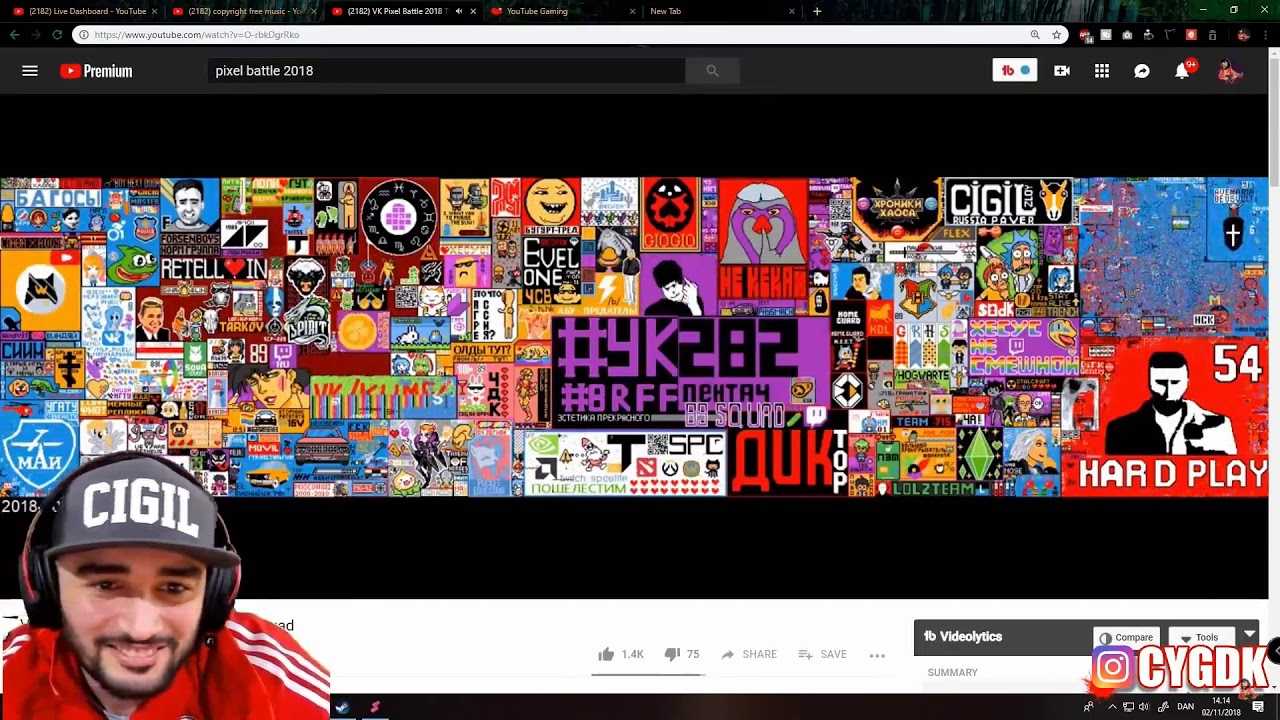Open YouTube messages share icon
This screenshot has height=720, width=1280.
[x=1142, y=71]
